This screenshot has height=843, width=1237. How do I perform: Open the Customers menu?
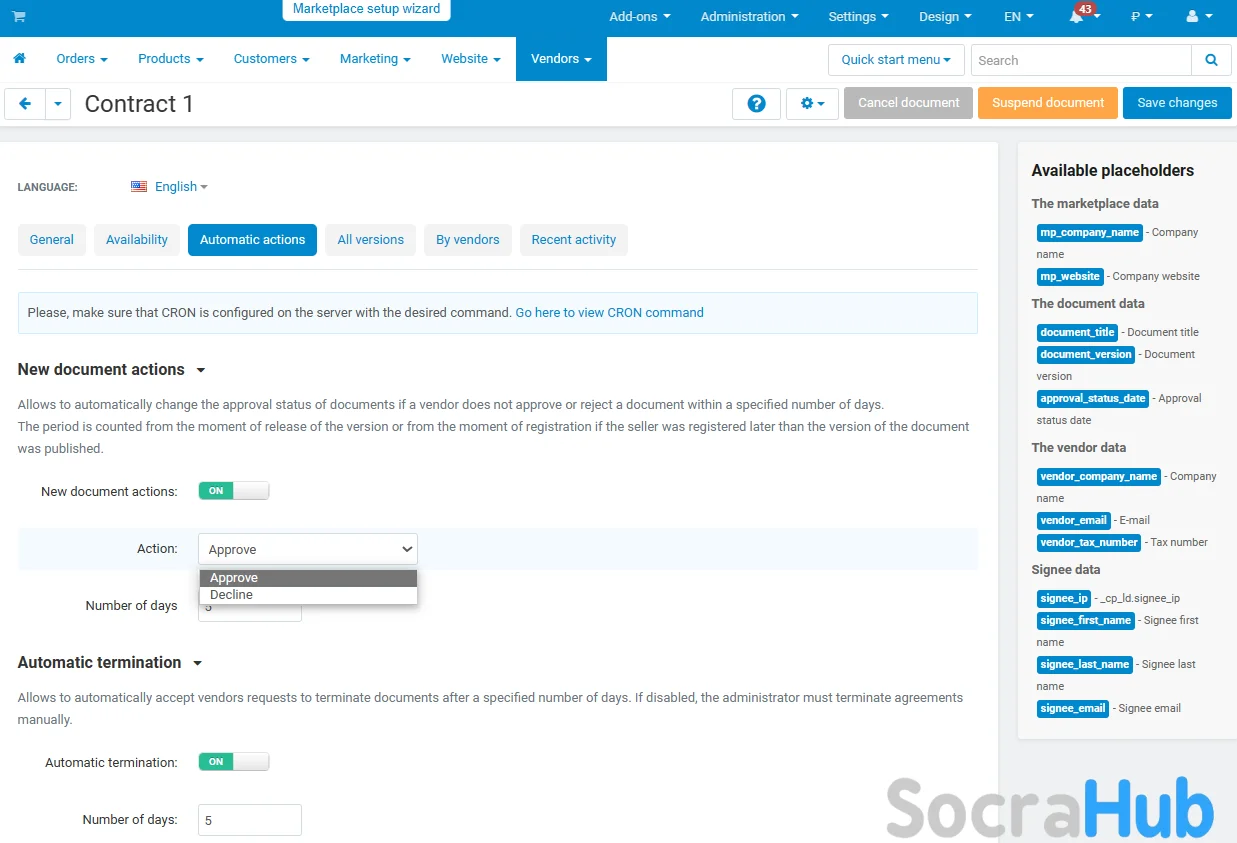(x=272, y=59)
